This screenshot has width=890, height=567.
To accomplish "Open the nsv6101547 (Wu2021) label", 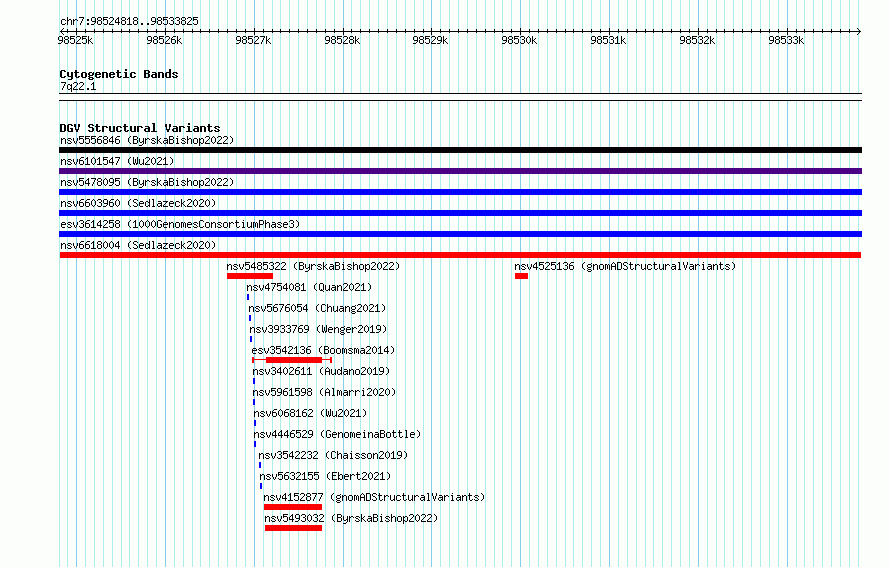I will point(117,161).
